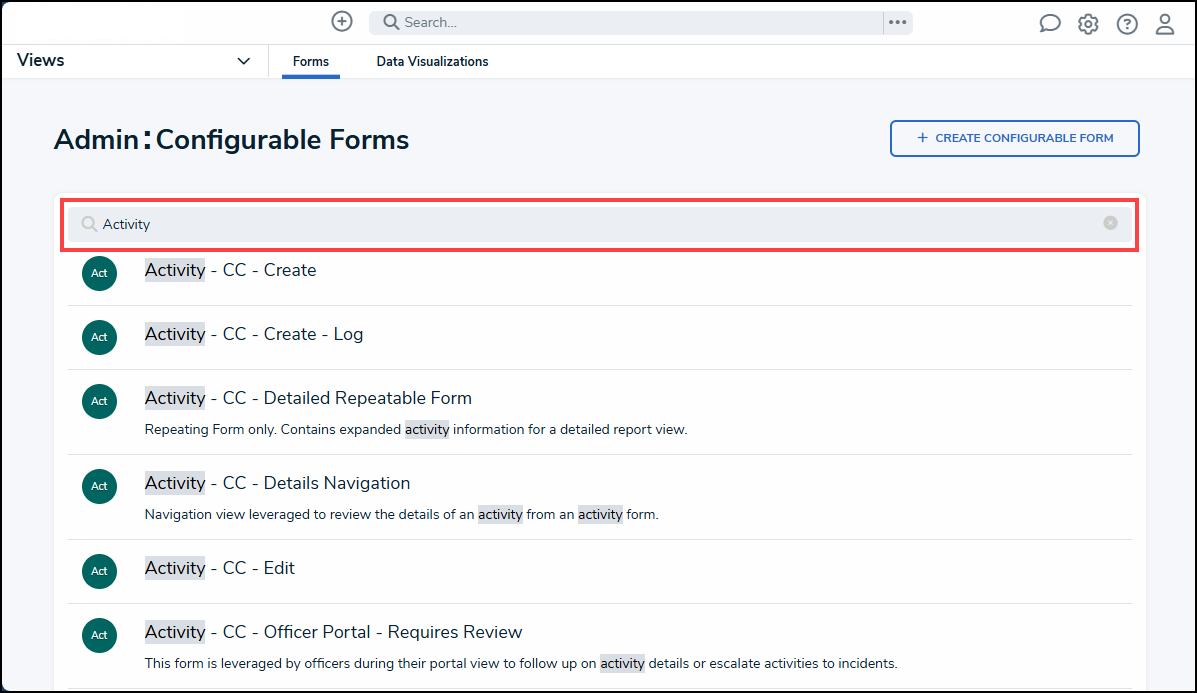Click the Act badge beside Activity - CC - Create
The image size is (1197, 693).
[99, 273]
